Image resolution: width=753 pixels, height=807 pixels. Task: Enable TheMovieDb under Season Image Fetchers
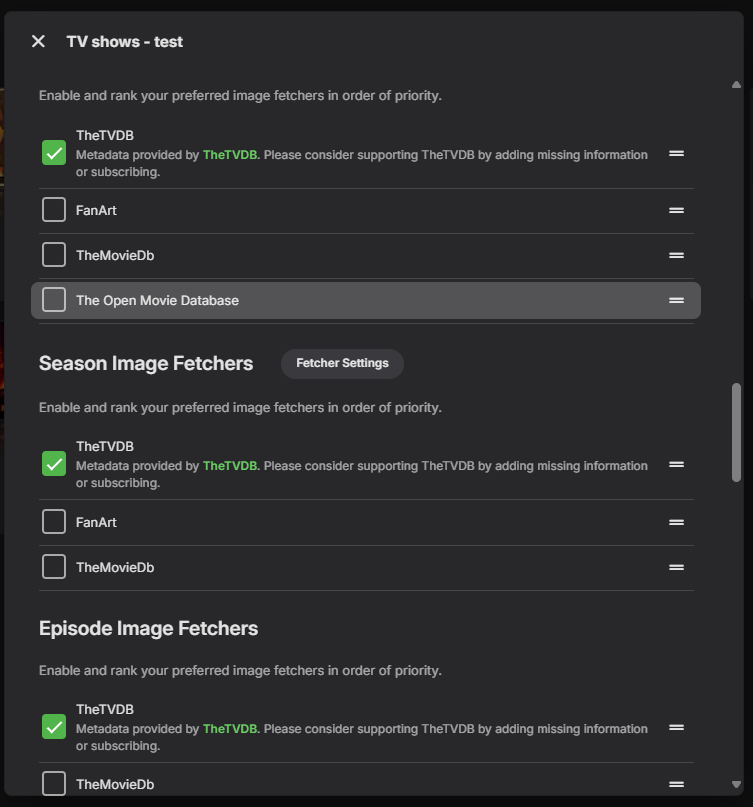(x=54, y=567)
